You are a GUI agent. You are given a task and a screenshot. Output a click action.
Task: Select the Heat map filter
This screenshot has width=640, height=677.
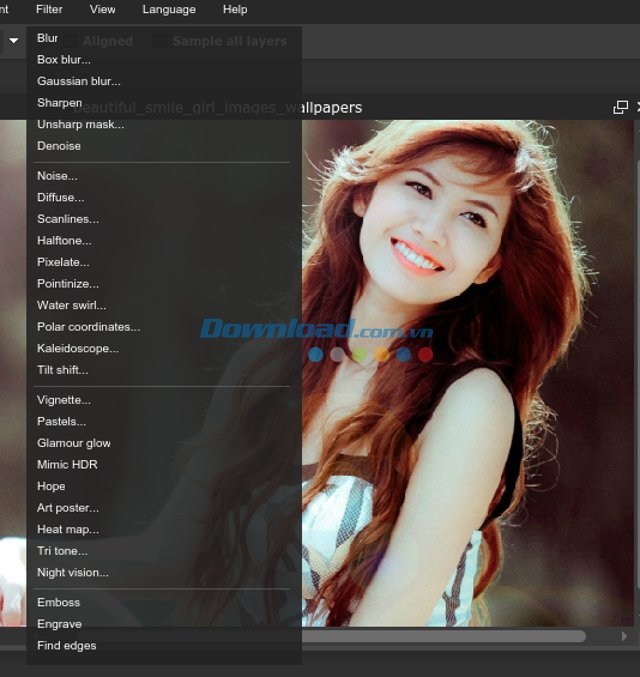pyautogui.click(x=68, y=529)
